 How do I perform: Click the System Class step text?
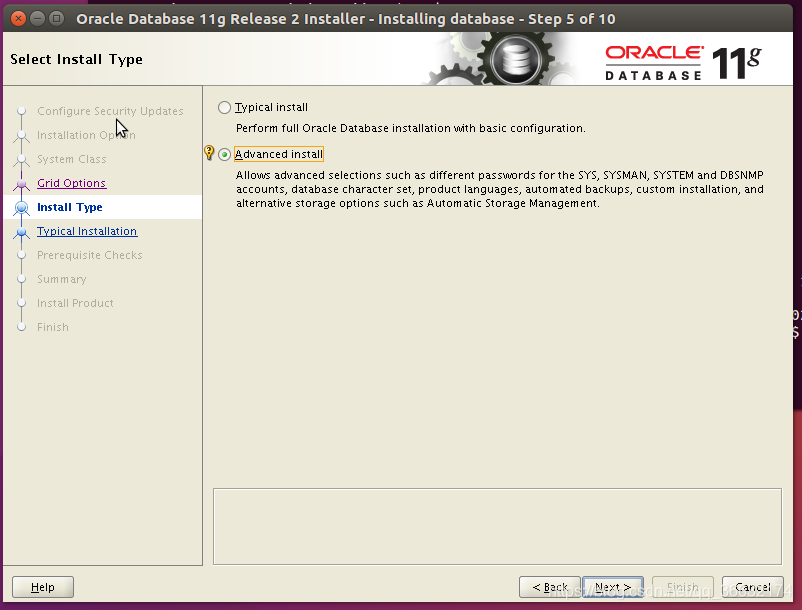point(72,159)
